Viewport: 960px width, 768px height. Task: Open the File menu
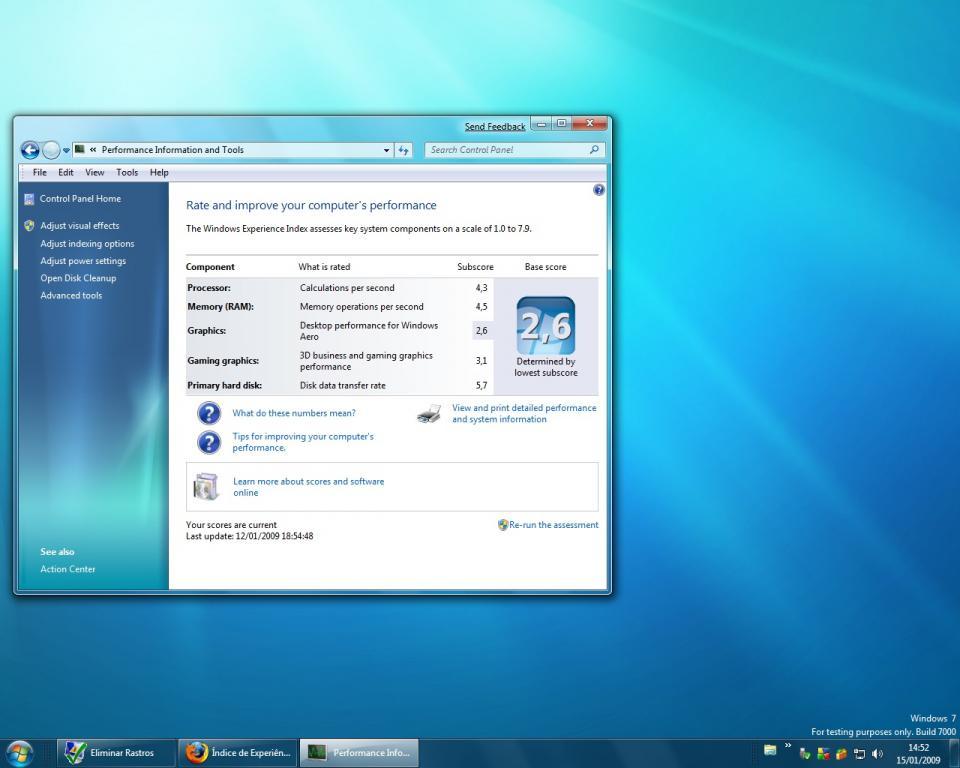(40, 173)
